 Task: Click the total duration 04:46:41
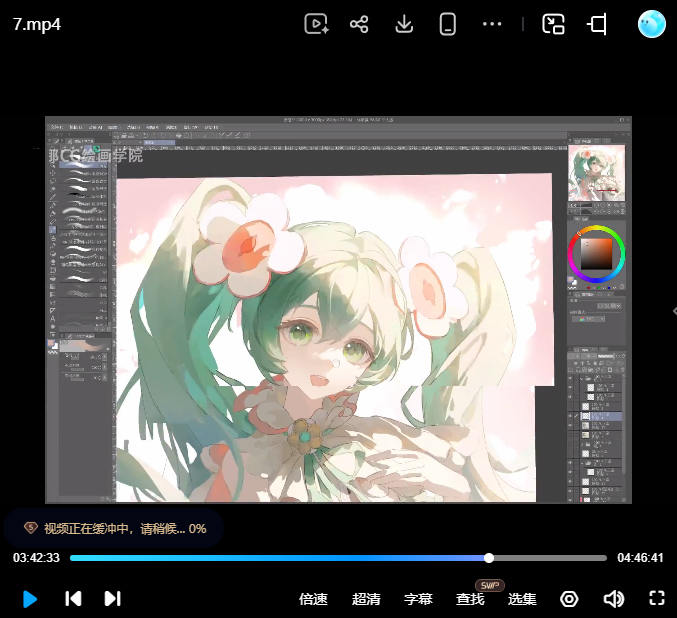640,558
